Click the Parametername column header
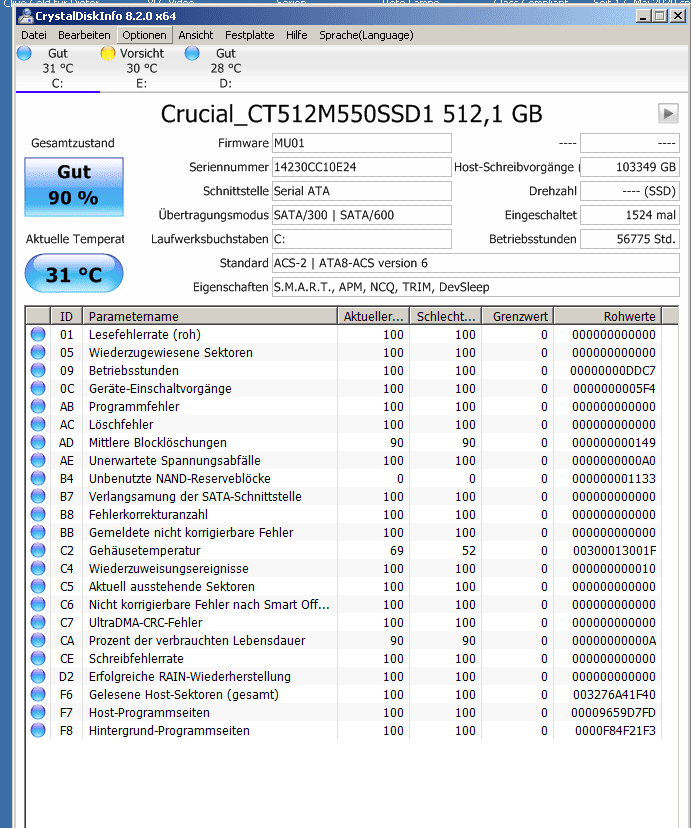The height and width of the screenshot is (828, 691). (210, 316)
